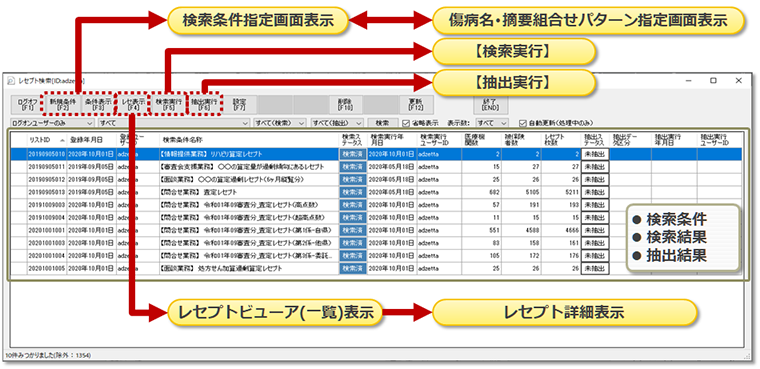Image resolution: width=760 pixels, height=369 pixels.
Task: Click the 検索 button in filter row
Action: [x=382, y=123]
